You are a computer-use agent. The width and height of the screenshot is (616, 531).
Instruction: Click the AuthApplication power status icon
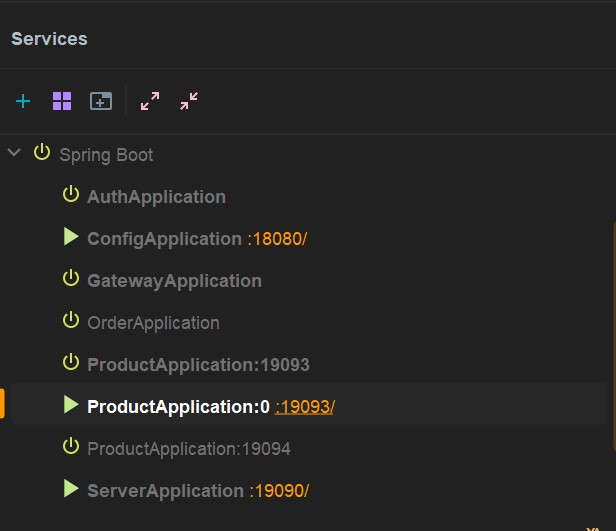(71, 194)
